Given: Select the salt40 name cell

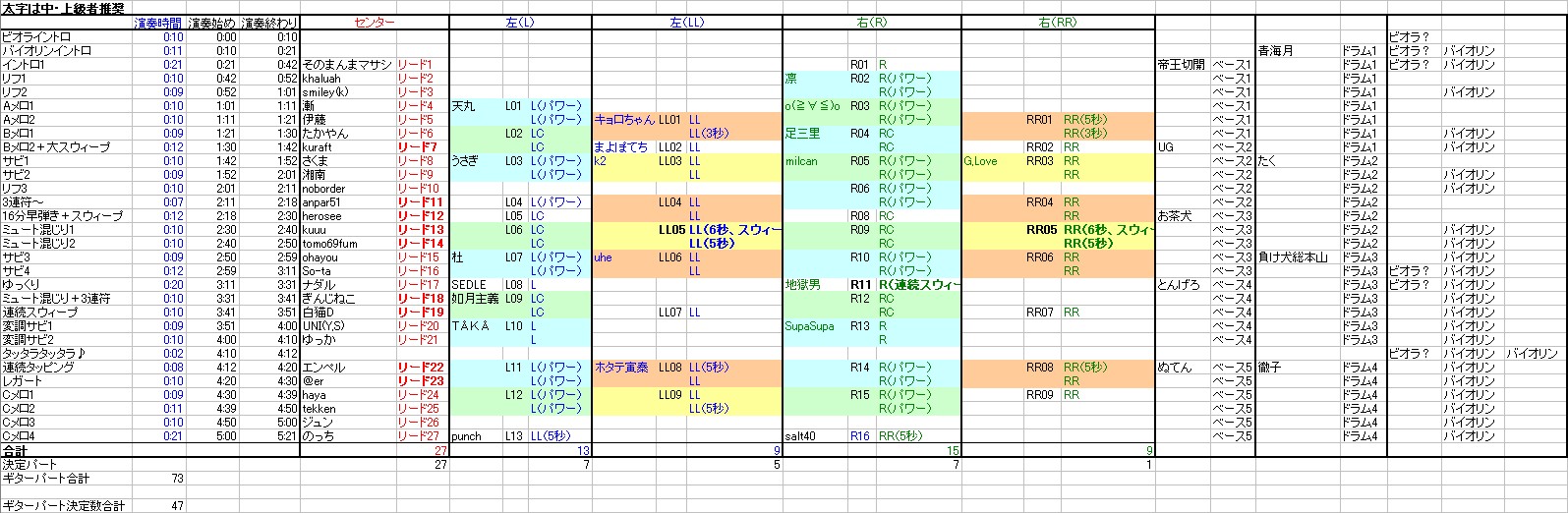Looking at the screenshot, I should tap(814, 435).
